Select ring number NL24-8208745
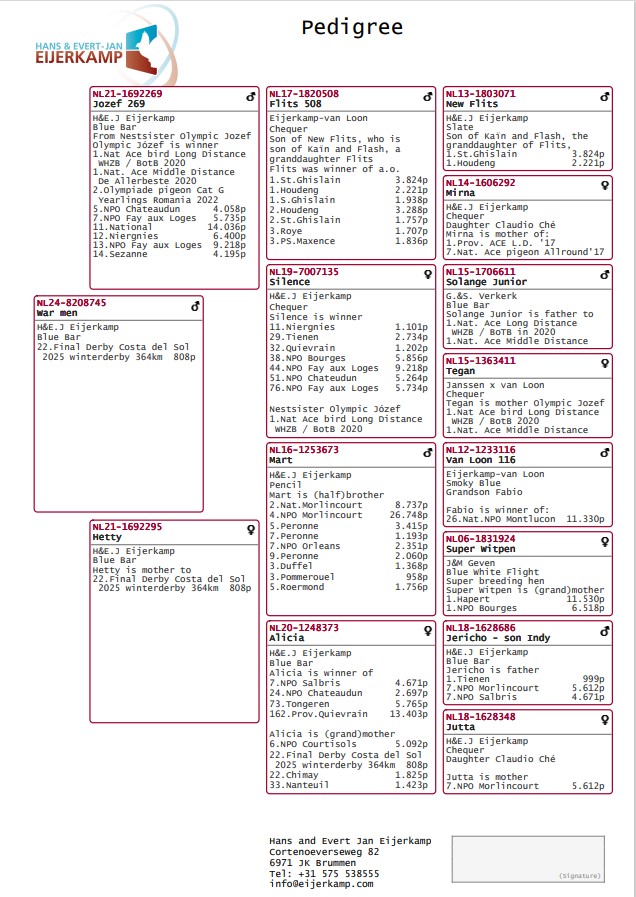This screenshot has width=636, height=897. 71,303
